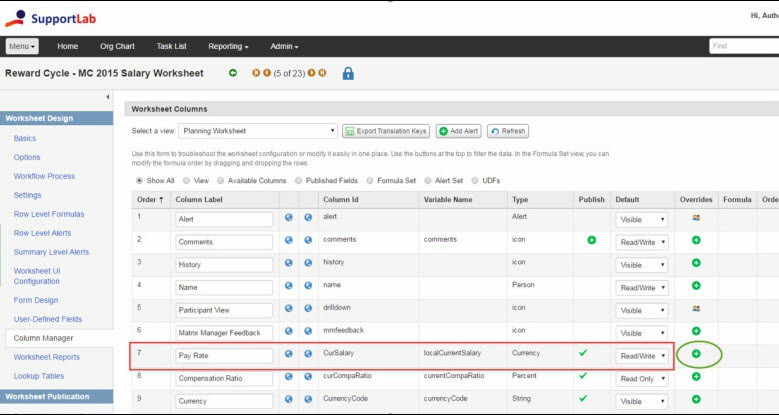The width and height of the screenshot is (779, 415).
Task: Select the Available Columns radio button
Action: pyautogui.click(x=220, y=180)
